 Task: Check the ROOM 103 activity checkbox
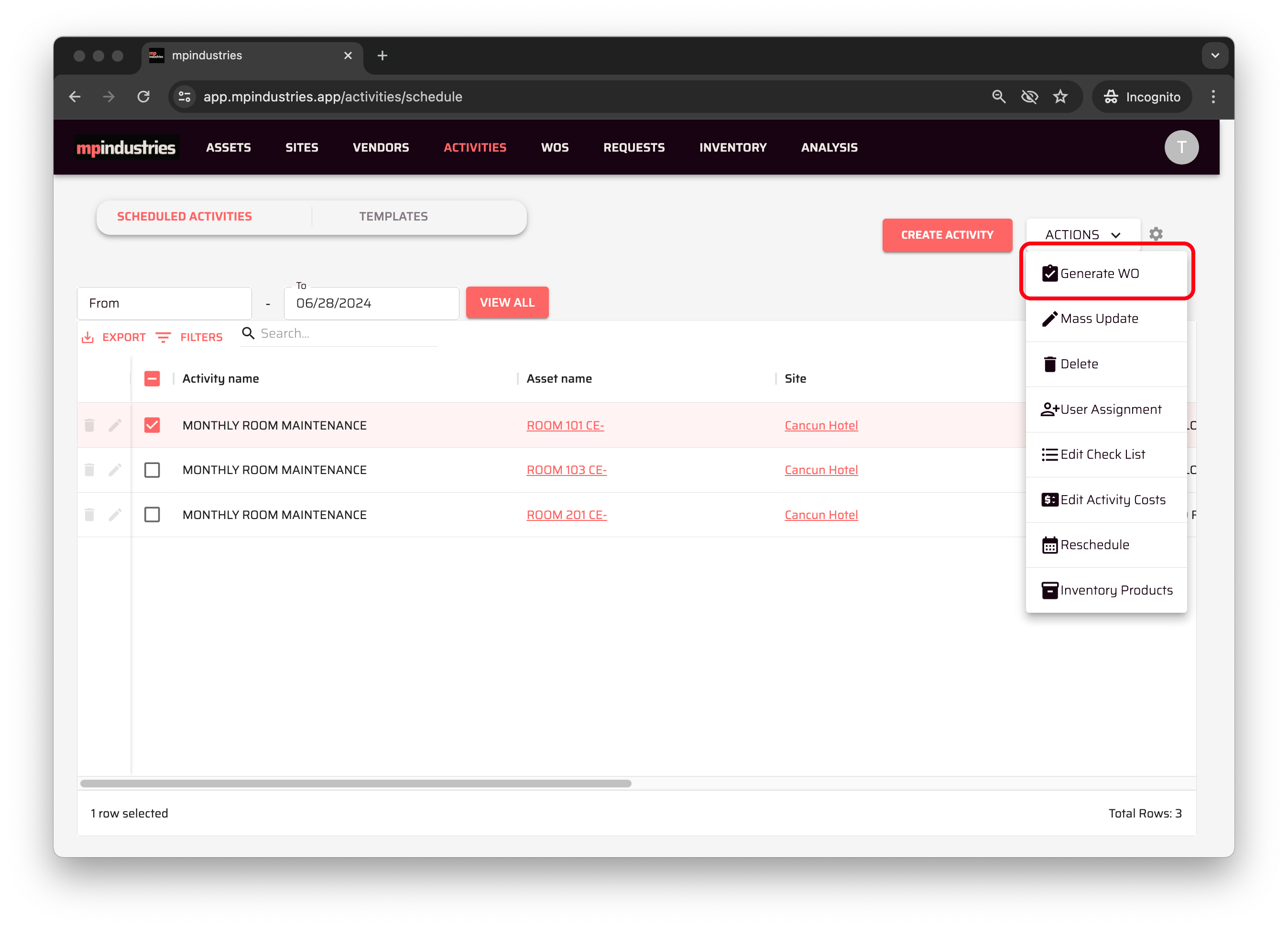[152, 470]
